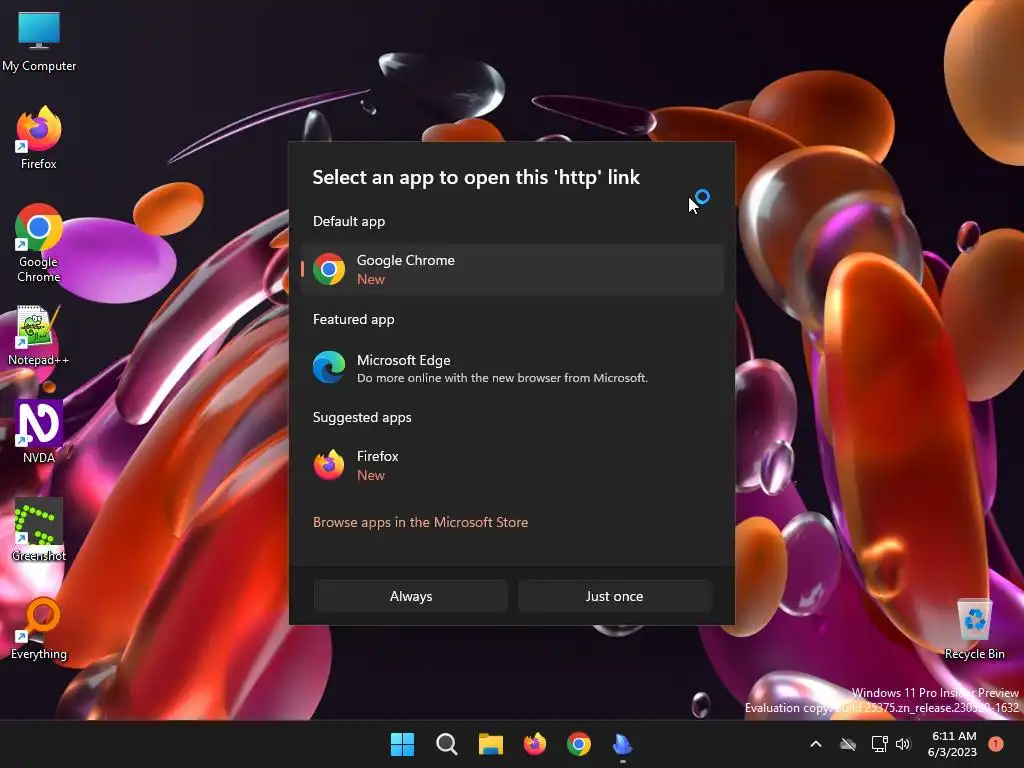The height and width of the screenshot is (768, 1024).
Task: Open File Explorer from taskbar
Action: click(490, 744)
